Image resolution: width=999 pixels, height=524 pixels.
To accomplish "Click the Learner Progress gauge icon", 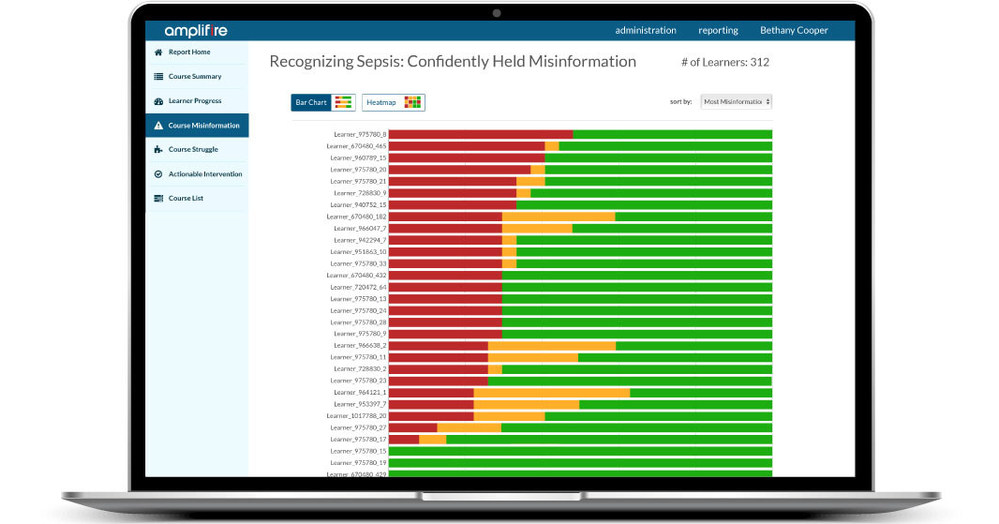I will pyautogui.click(x=158, y=101).
